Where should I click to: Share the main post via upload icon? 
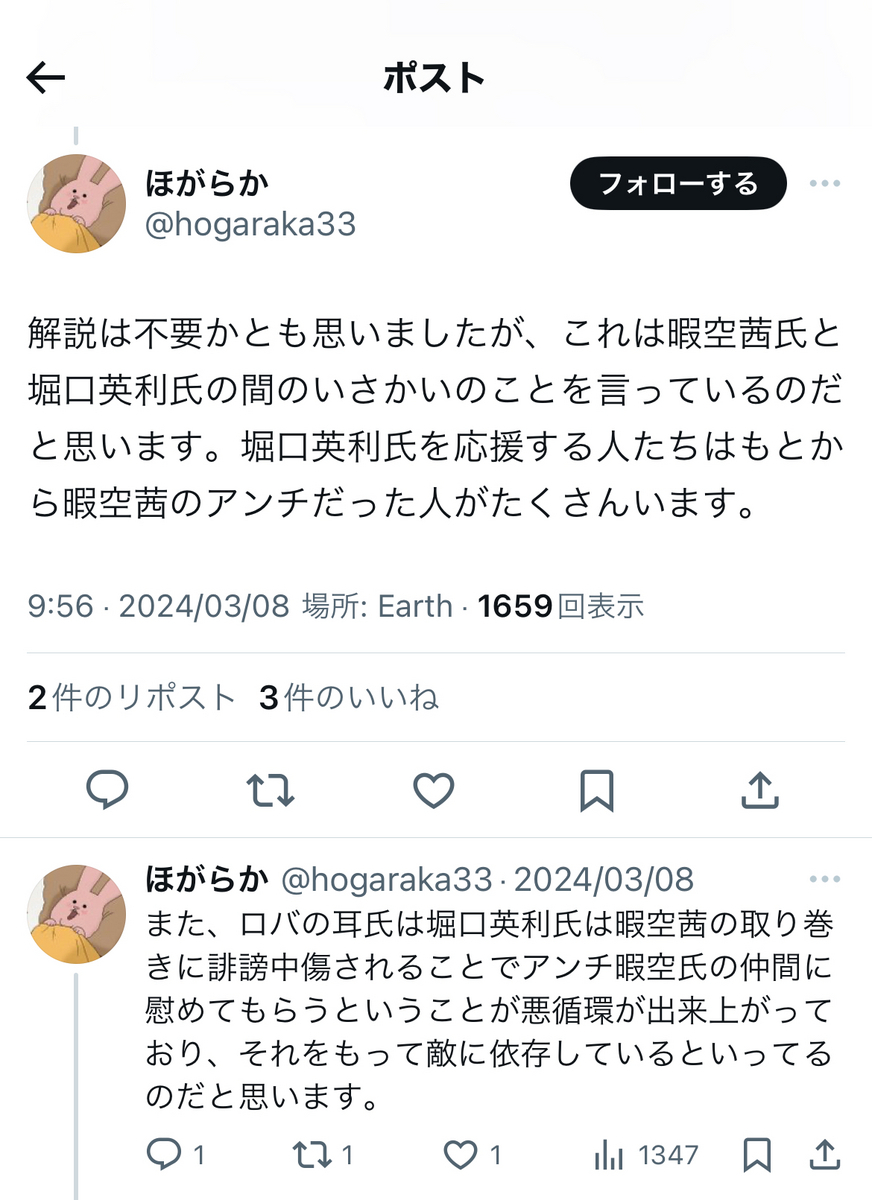(x=760, y=789)
